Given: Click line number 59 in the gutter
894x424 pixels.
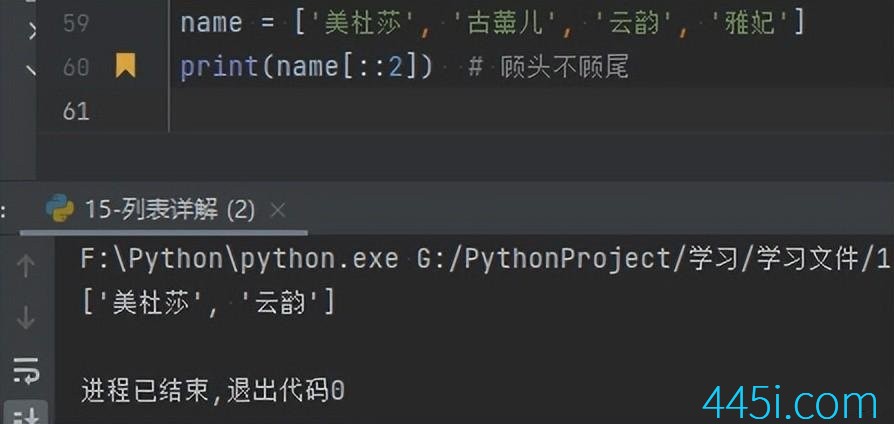Looking at the screenshot, I should pos(76,23).
